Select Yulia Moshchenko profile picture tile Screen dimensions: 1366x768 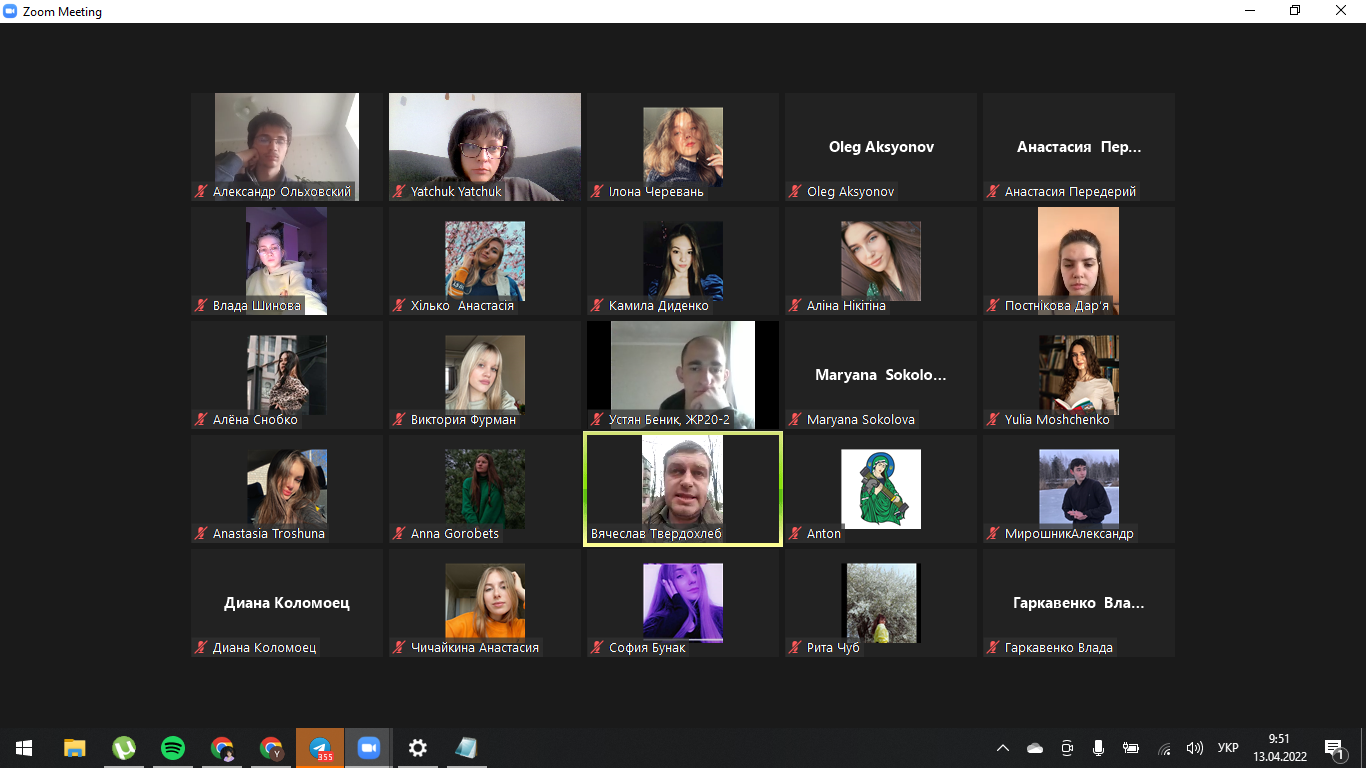1079,375
